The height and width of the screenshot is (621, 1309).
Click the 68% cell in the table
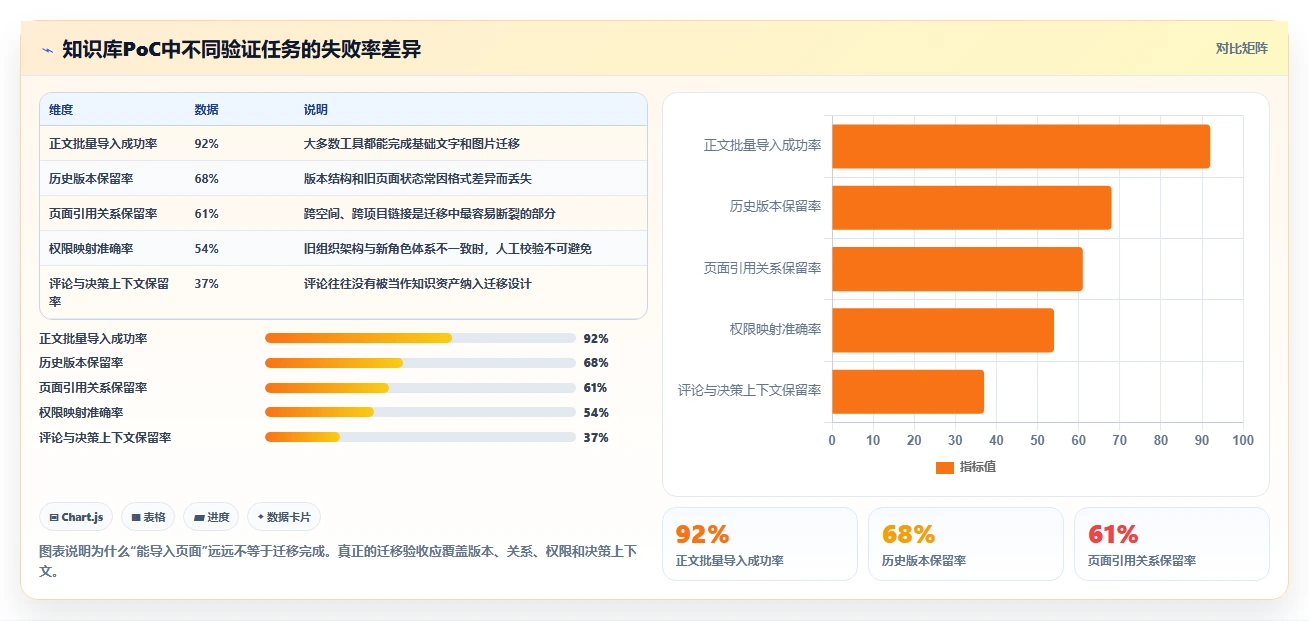[206, 179]
